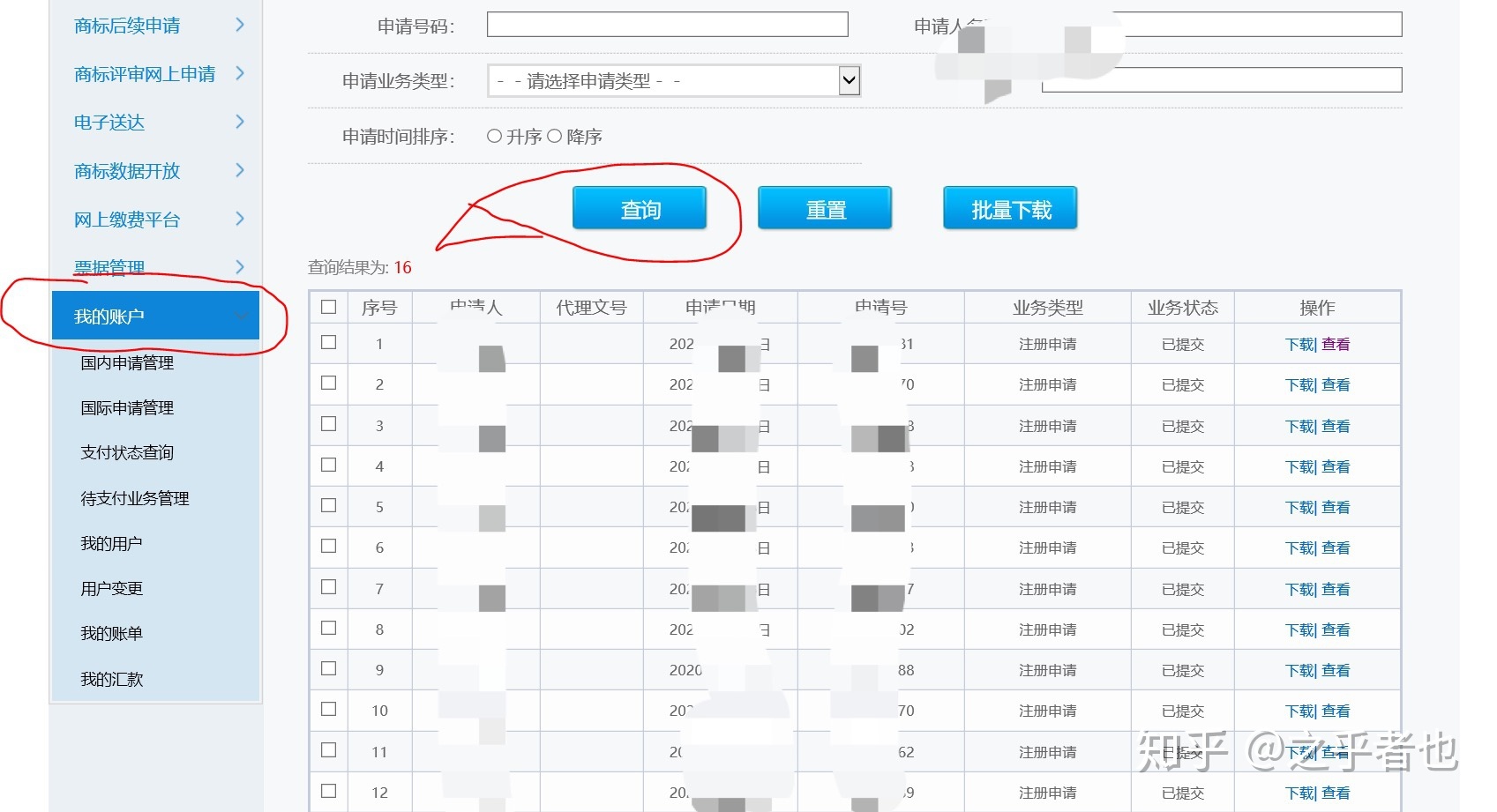Expand the 网上缴费平台 menu chevron
The width and height of the screenshot is (1497, 812).
[x=240, y=219]
